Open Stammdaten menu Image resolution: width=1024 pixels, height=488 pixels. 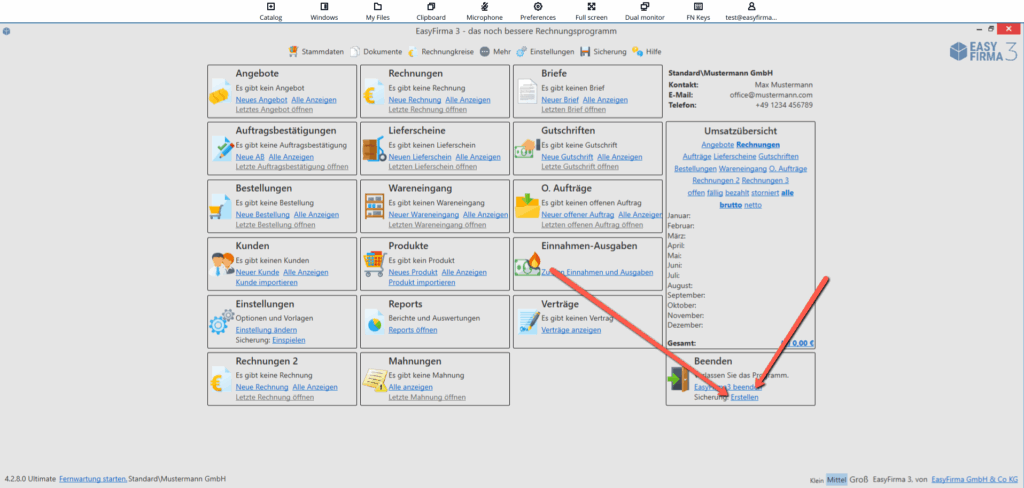point(316,52)
